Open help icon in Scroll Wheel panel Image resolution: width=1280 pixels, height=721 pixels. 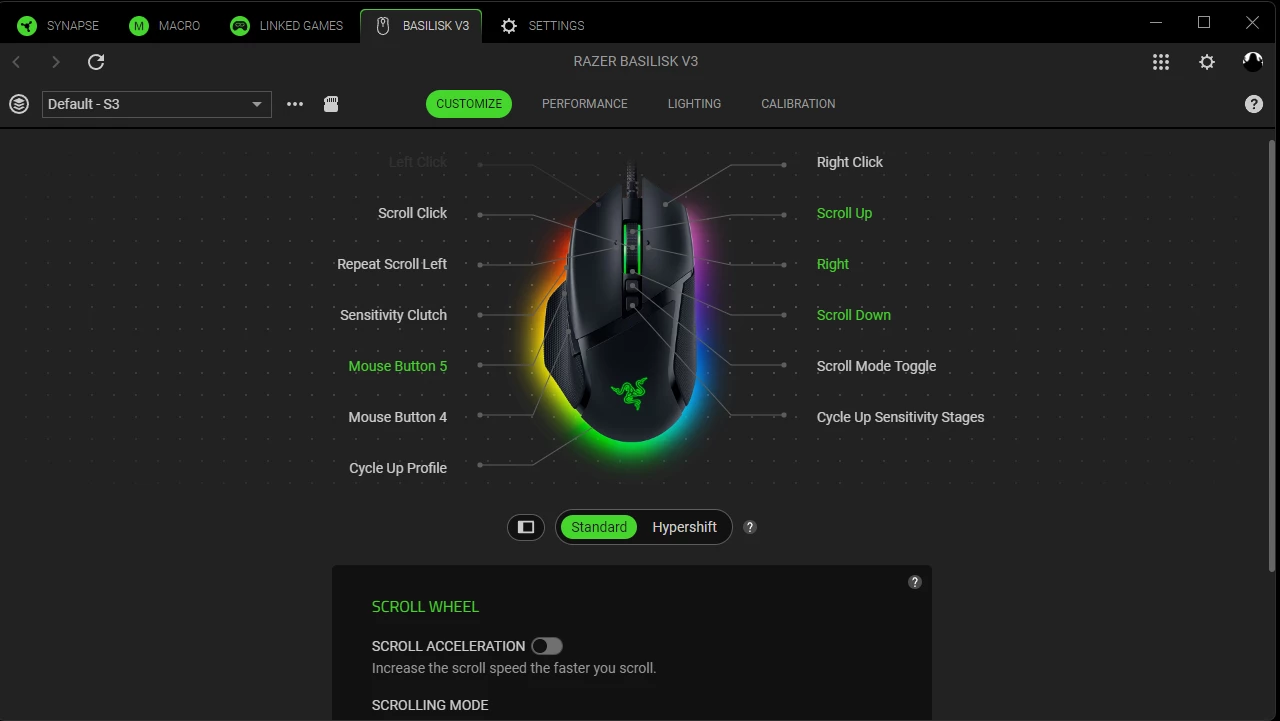pyautogui.click(x=914, y=582)
